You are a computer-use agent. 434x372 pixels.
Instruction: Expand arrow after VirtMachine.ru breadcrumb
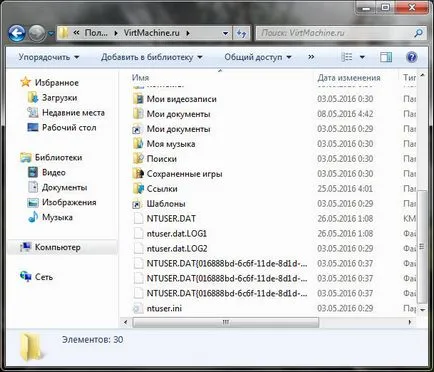coord(188,33)
